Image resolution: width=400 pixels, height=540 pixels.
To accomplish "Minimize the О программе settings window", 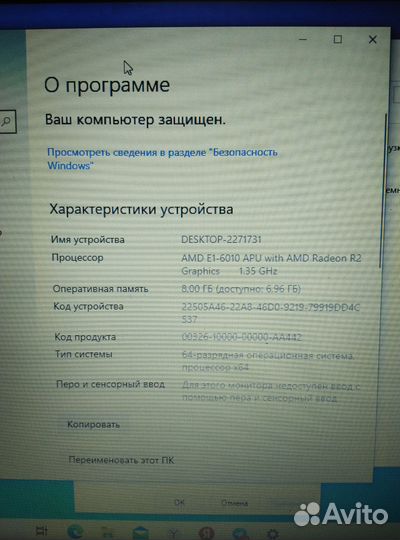I will click(303, 39).
